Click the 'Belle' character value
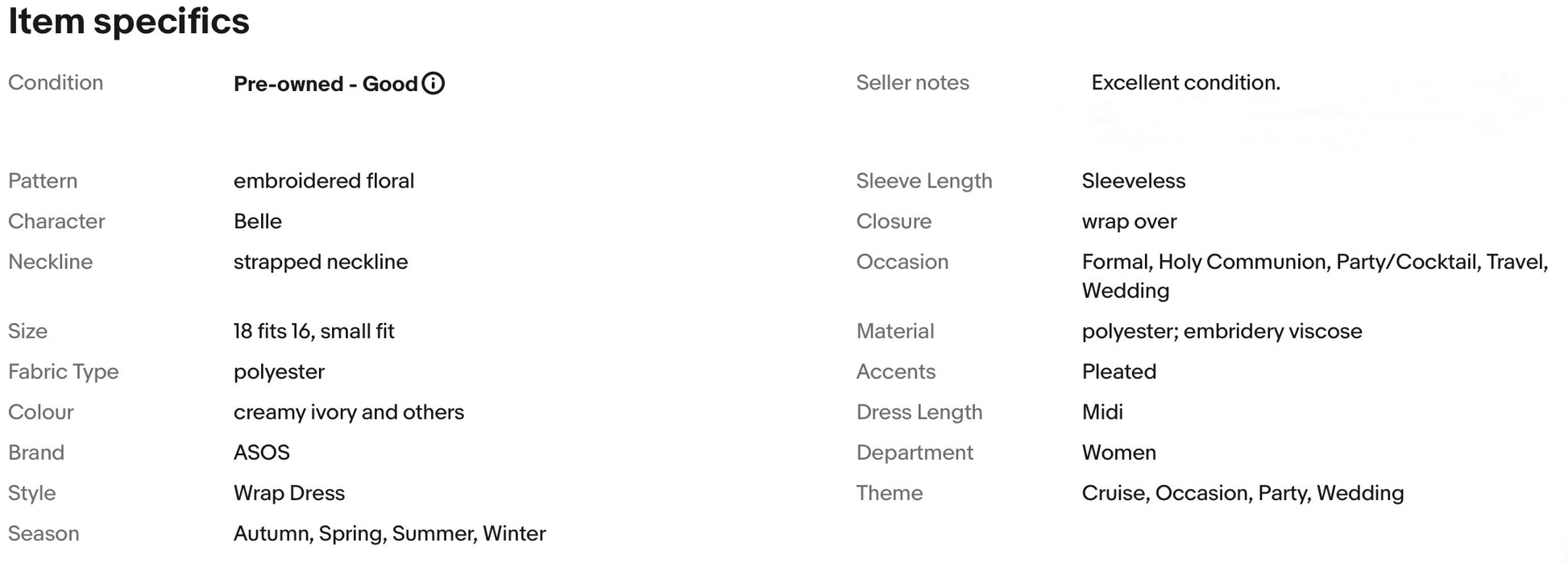This screenshot has height=563, width=1568. tap(258, 221)
